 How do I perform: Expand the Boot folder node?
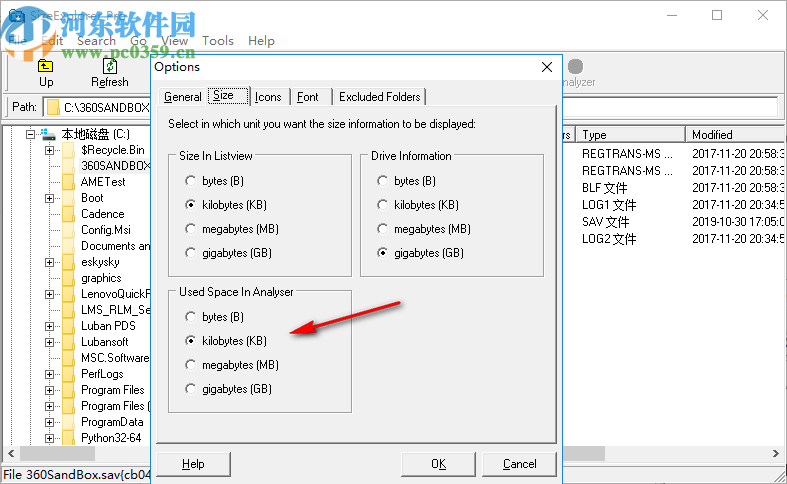49,198
